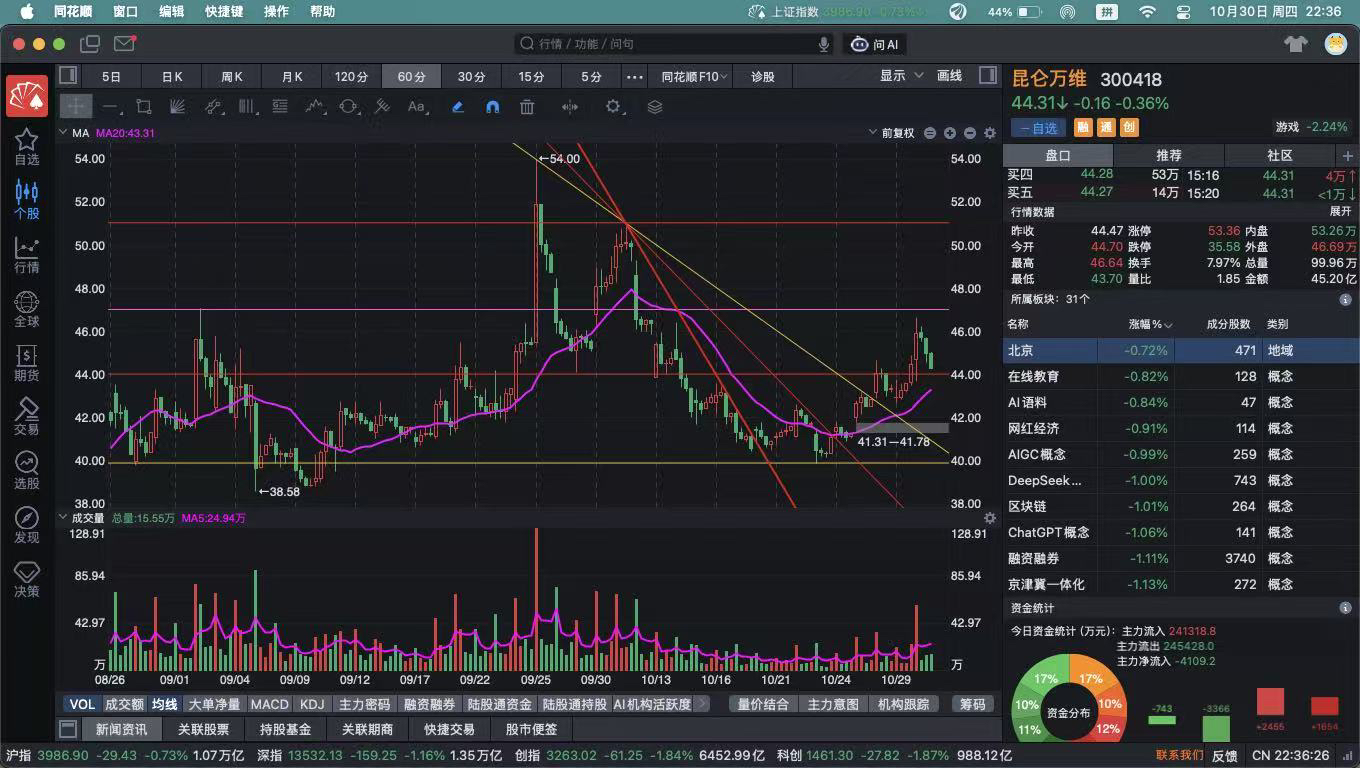
Task: Click the 筹码 chips button
Action: tap(972, 704)
